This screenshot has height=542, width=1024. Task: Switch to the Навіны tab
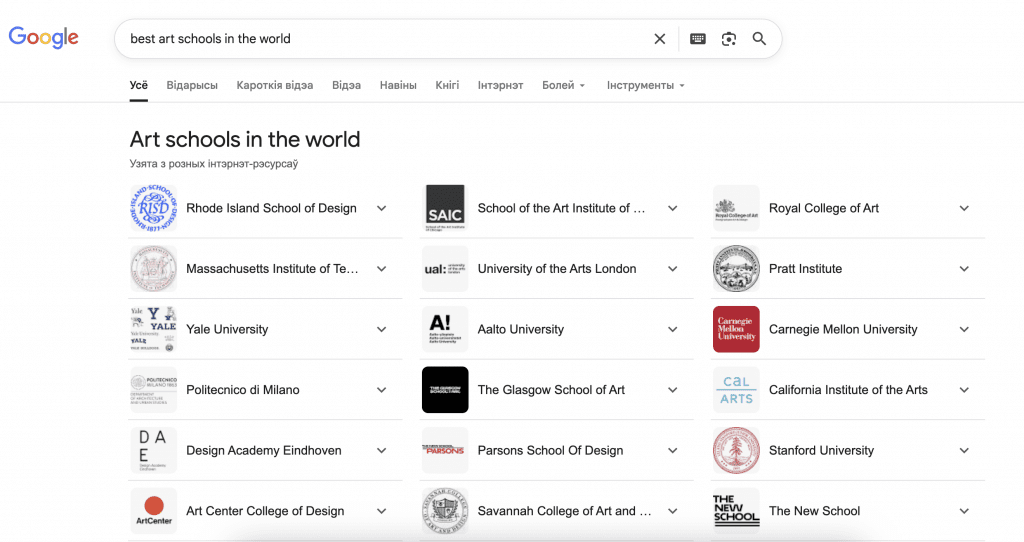pyautogui.click(x=398, y=86)
